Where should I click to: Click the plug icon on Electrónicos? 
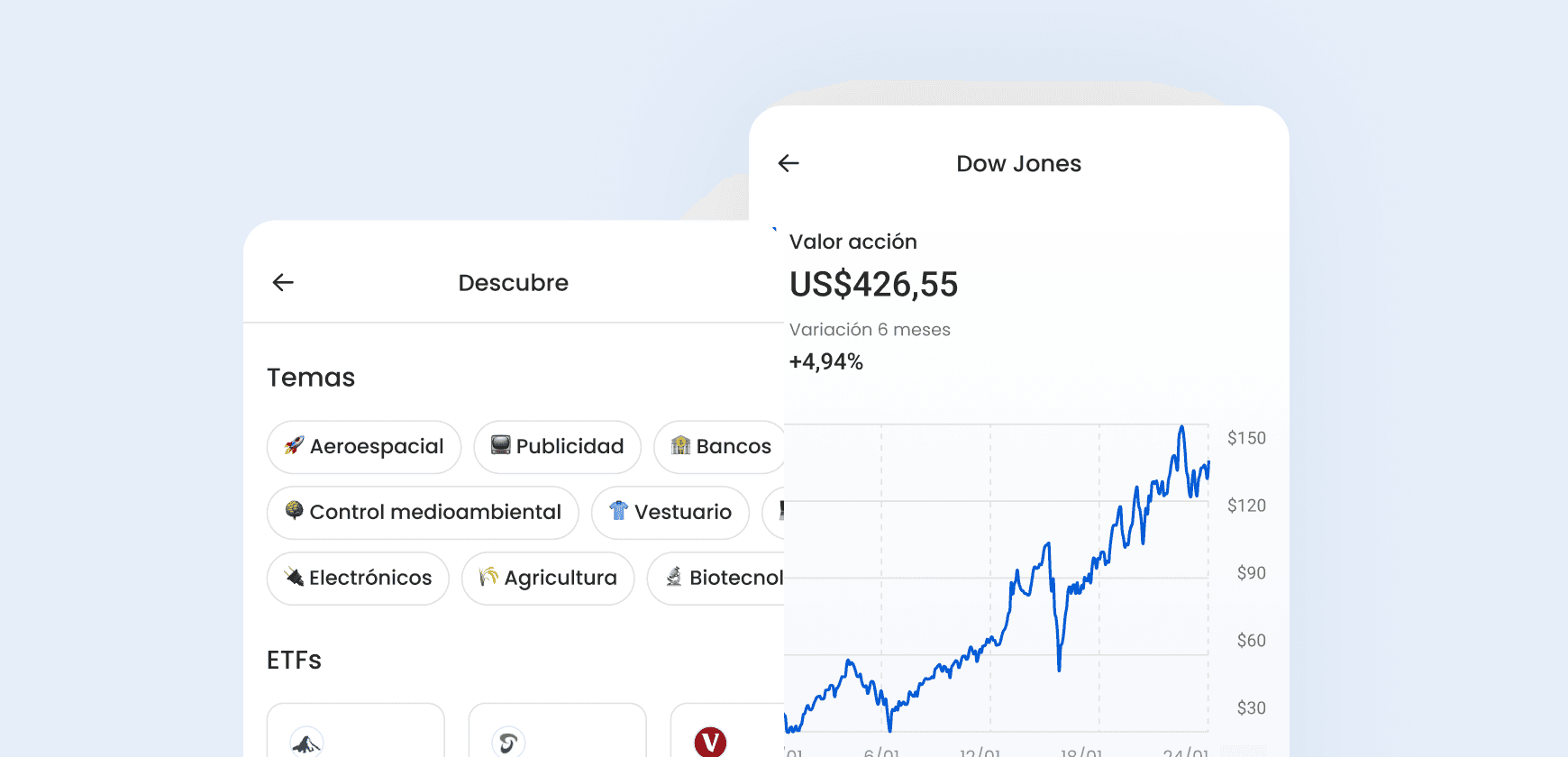coord(294,577)
